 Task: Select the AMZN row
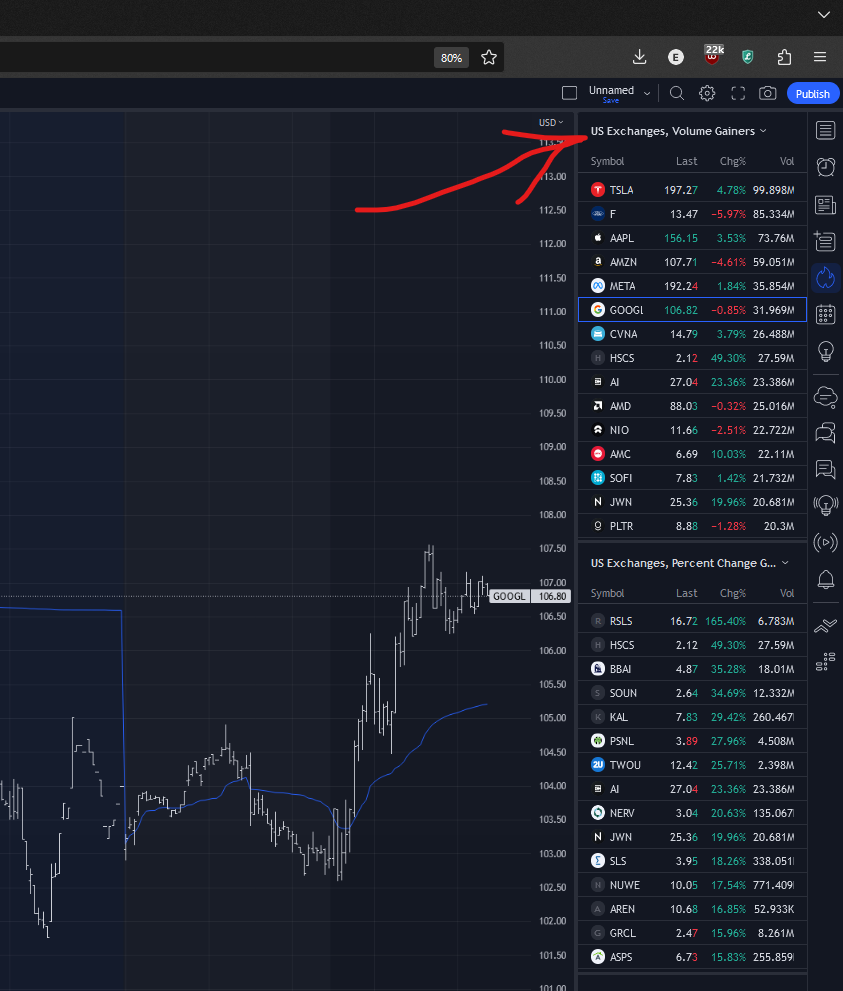pos(692,262)
